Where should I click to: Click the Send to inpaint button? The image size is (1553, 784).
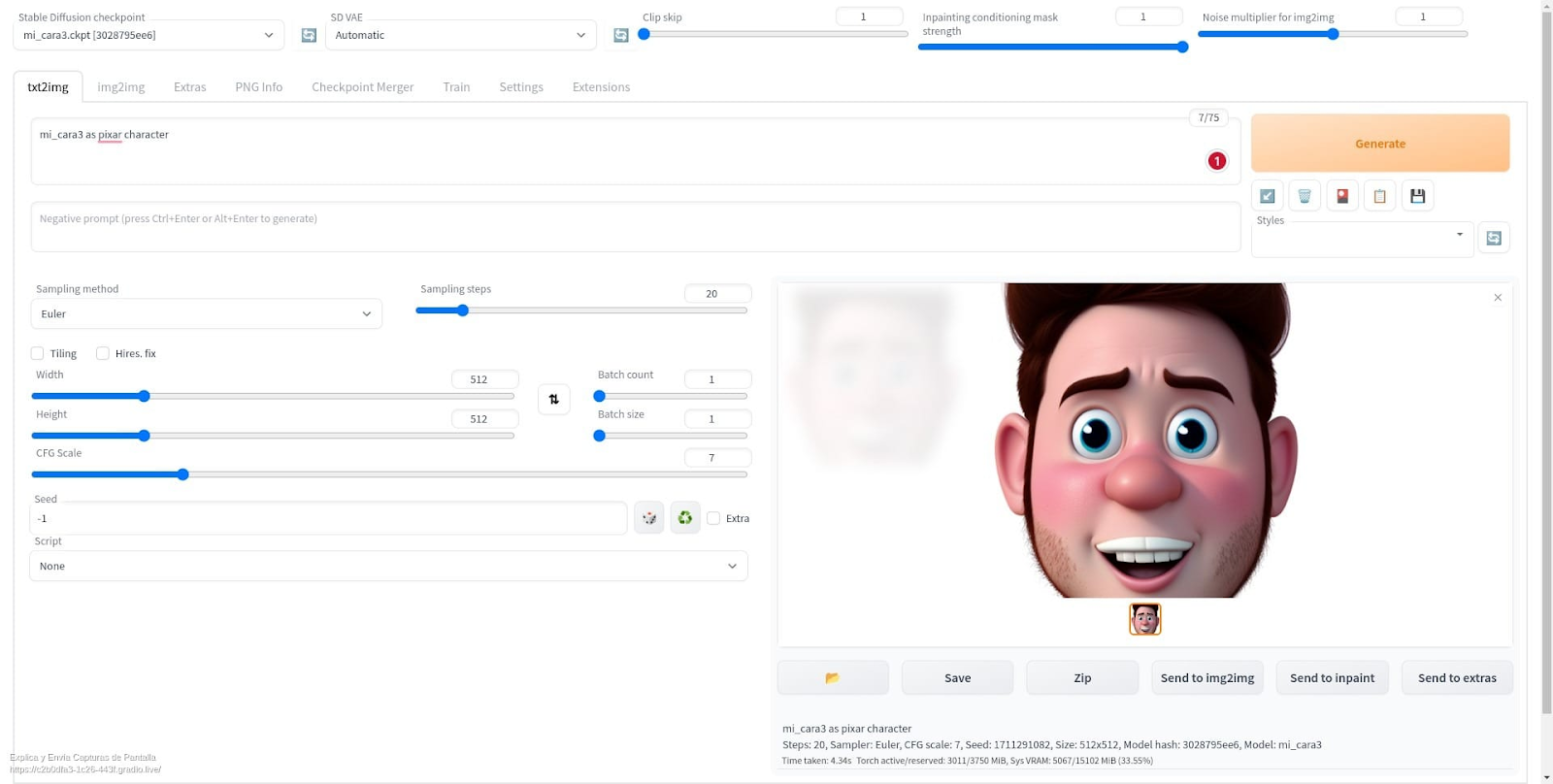(1332, 677)
